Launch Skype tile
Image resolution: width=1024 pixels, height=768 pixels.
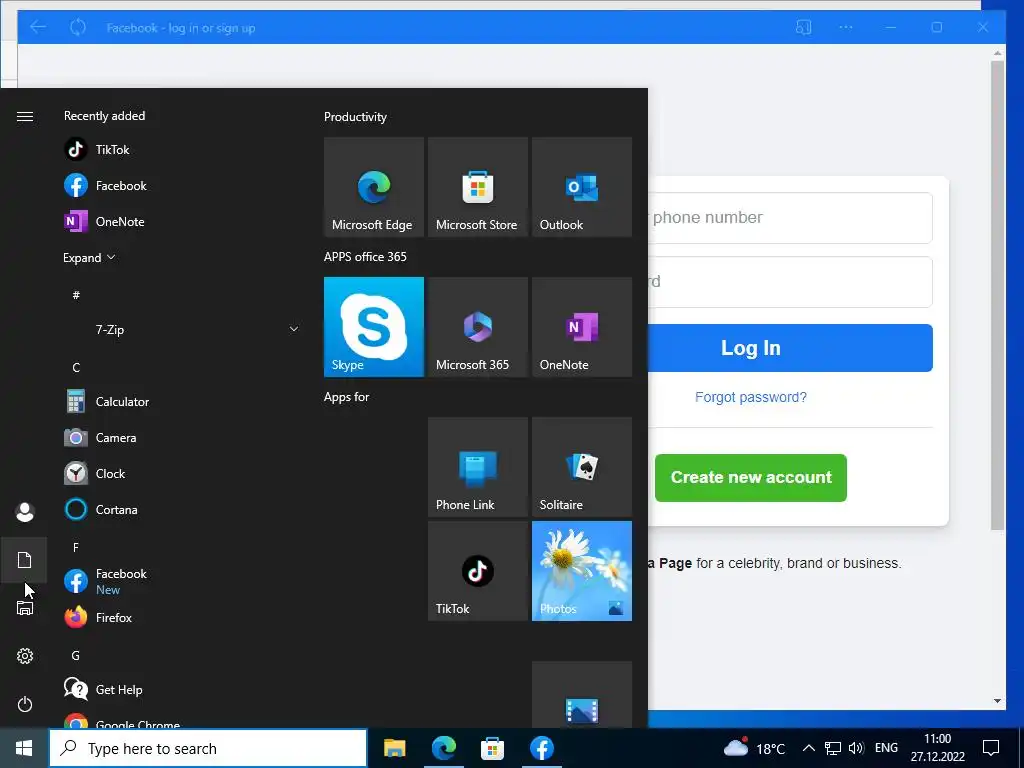click(x=374, y=327)
